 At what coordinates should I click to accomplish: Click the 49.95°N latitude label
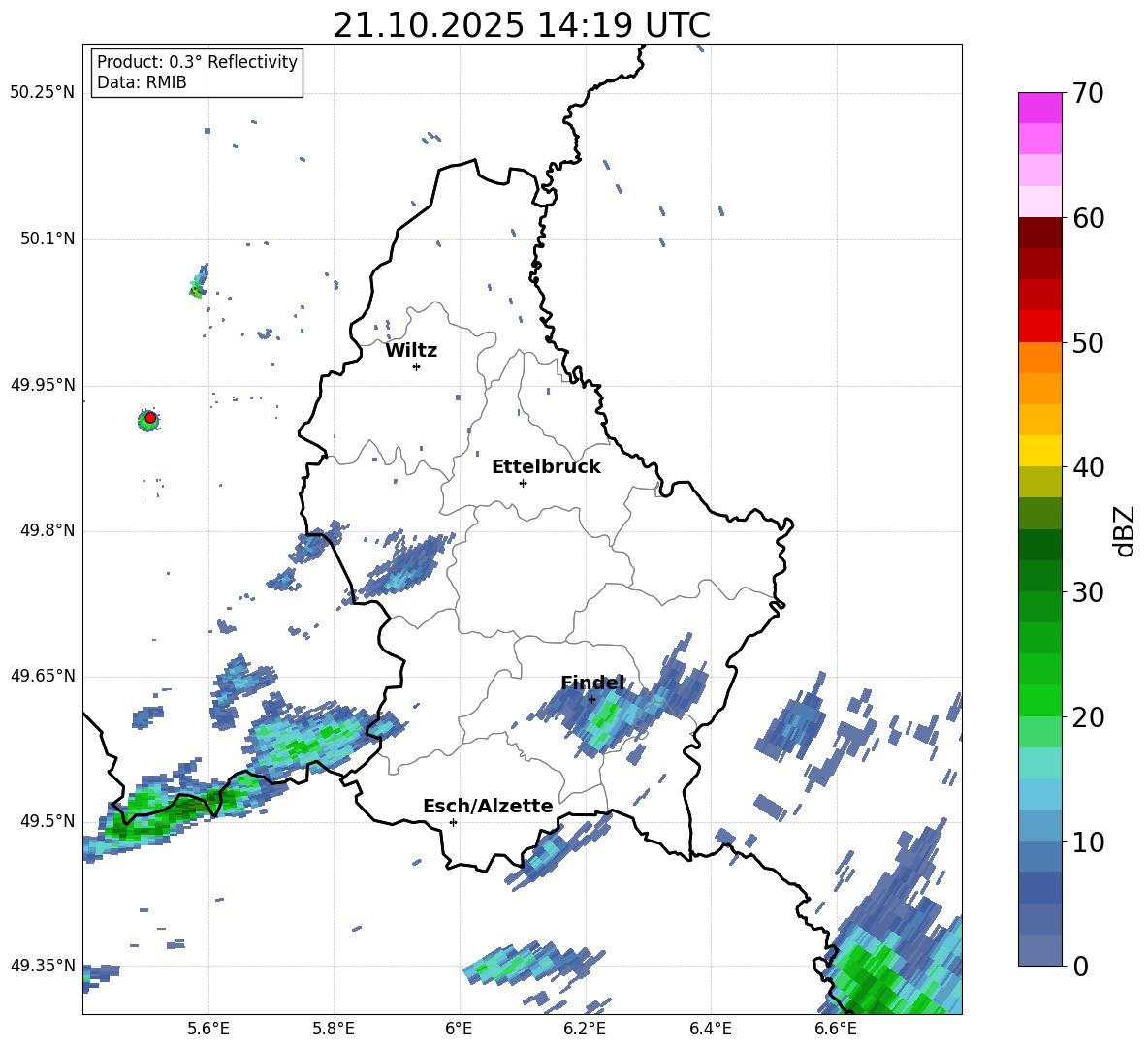(43, 385)
